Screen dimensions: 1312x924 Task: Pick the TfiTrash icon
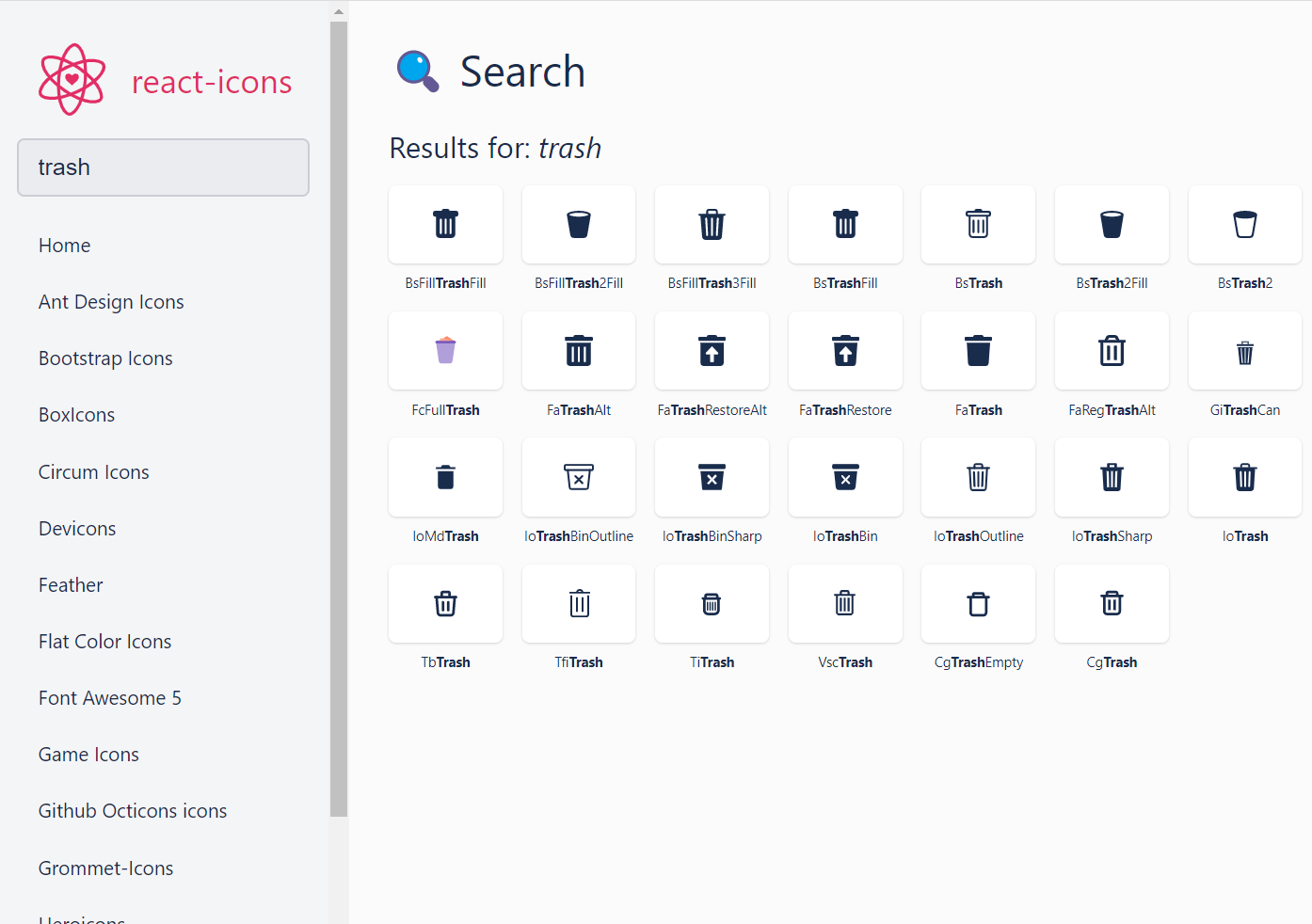579,603
